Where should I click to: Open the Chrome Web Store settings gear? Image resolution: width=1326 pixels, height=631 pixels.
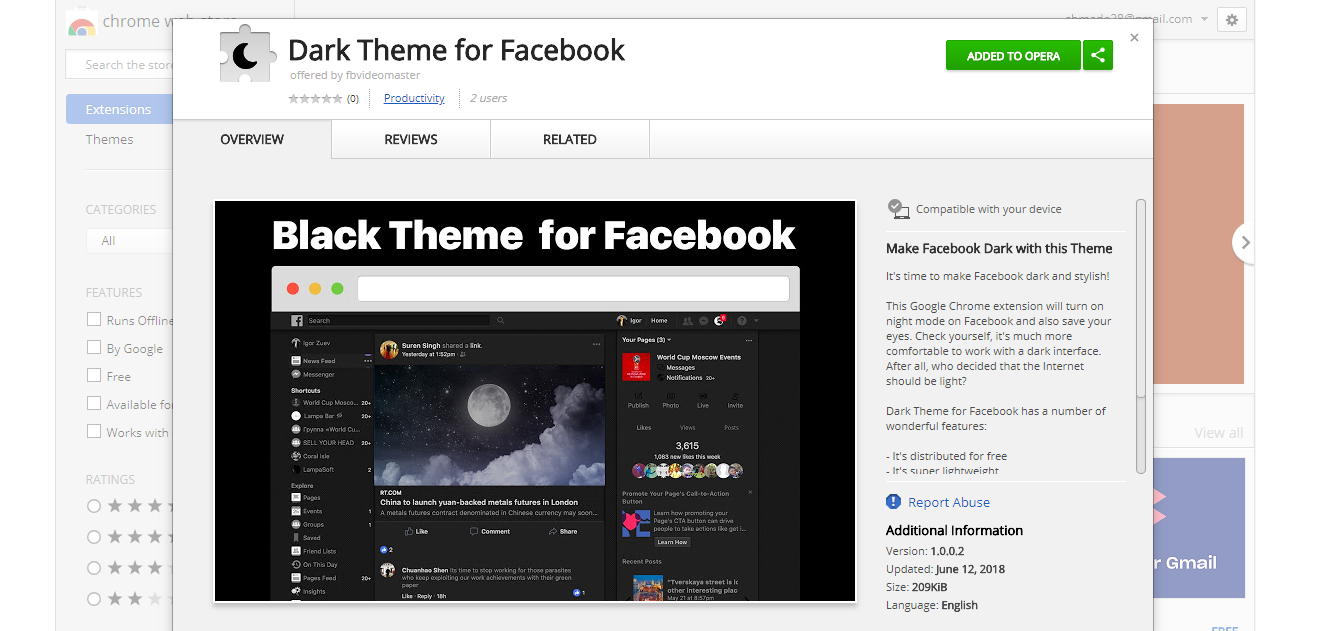click(1231, 19)
